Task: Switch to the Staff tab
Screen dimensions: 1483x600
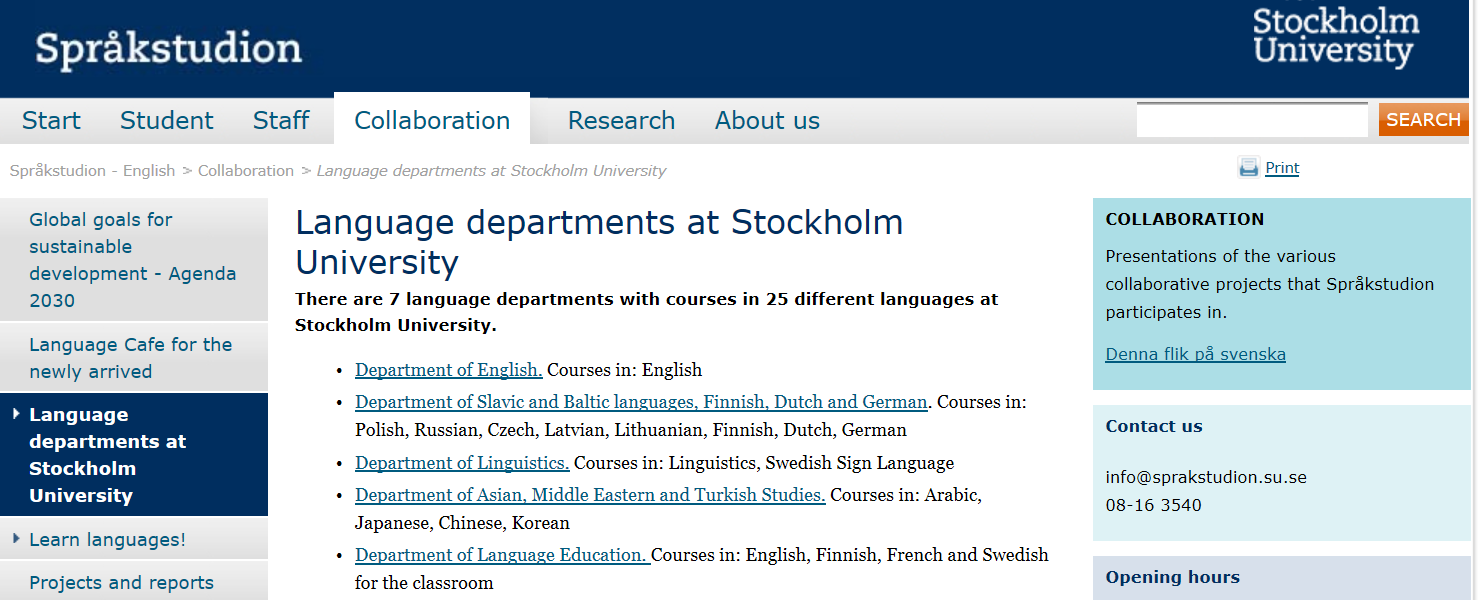Action: coord(281,121)
